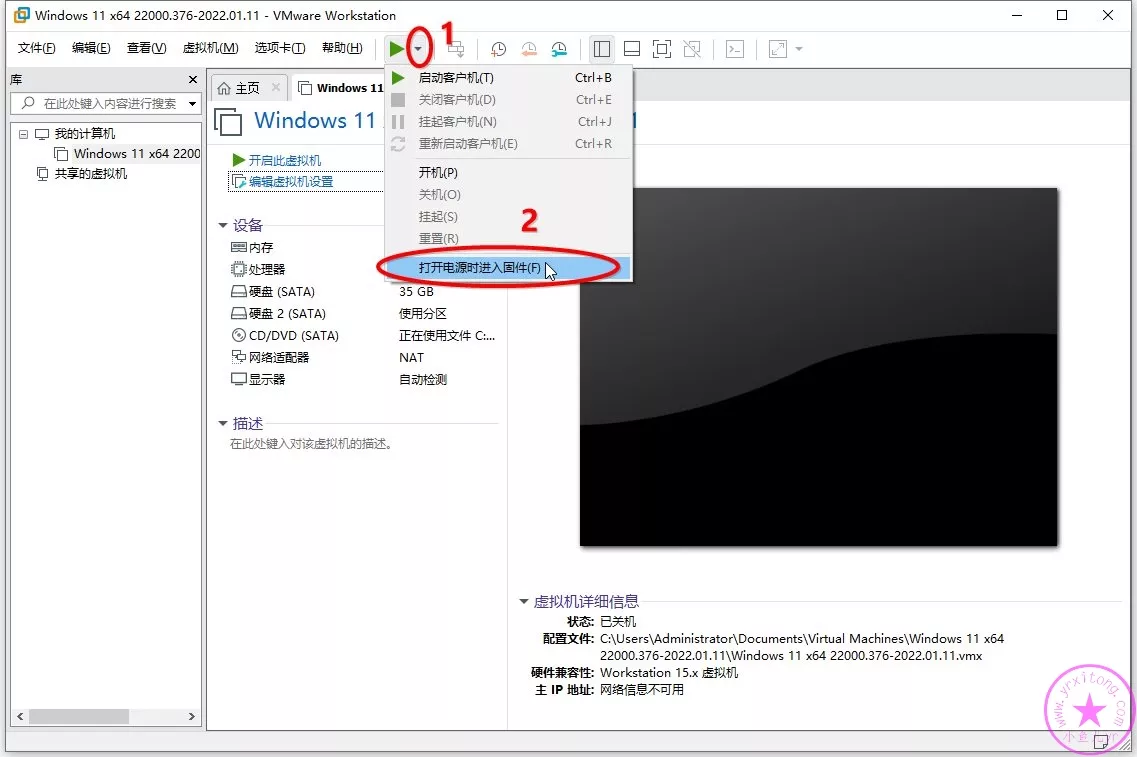Close the library panel with X
1137x757 pixels.
tap(193, 80)
